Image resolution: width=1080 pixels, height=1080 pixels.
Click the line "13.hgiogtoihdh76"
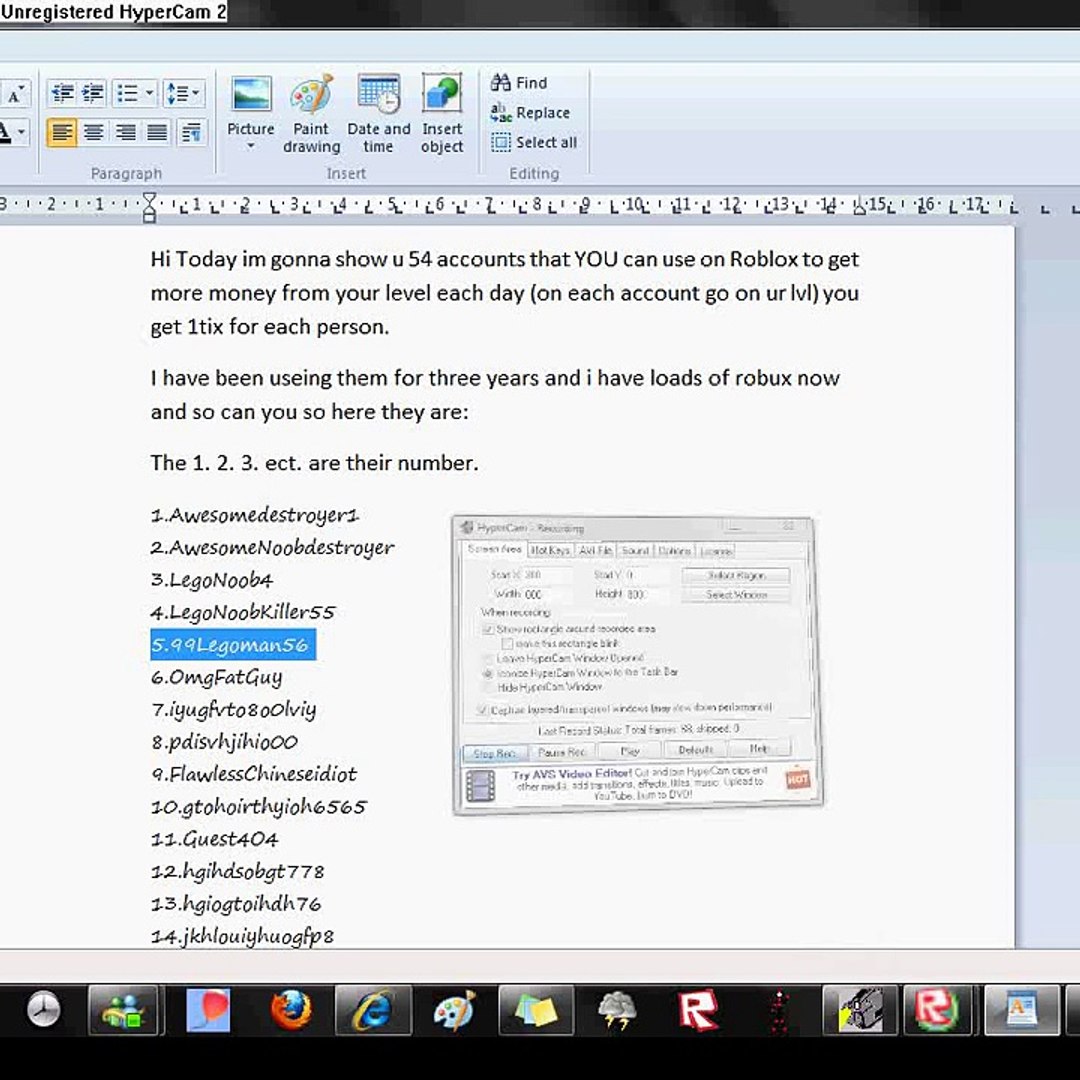[236, 904]
